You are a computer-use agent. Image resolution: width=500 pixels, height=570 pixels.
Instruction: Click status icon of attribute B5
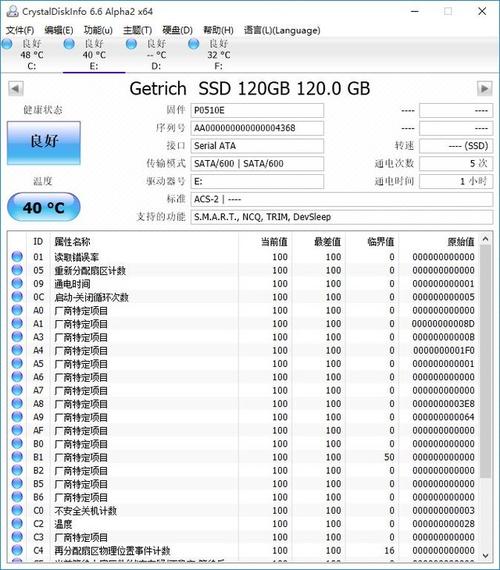click(x=17, y=483)
